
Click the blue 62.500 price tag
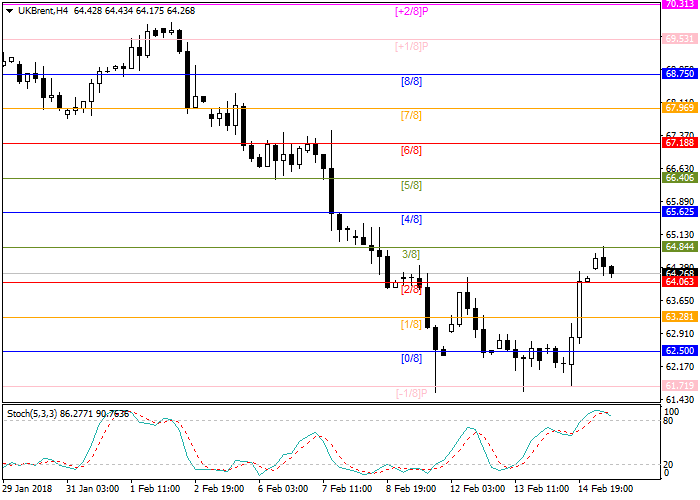pyautogui.click(x=679, y=351)
